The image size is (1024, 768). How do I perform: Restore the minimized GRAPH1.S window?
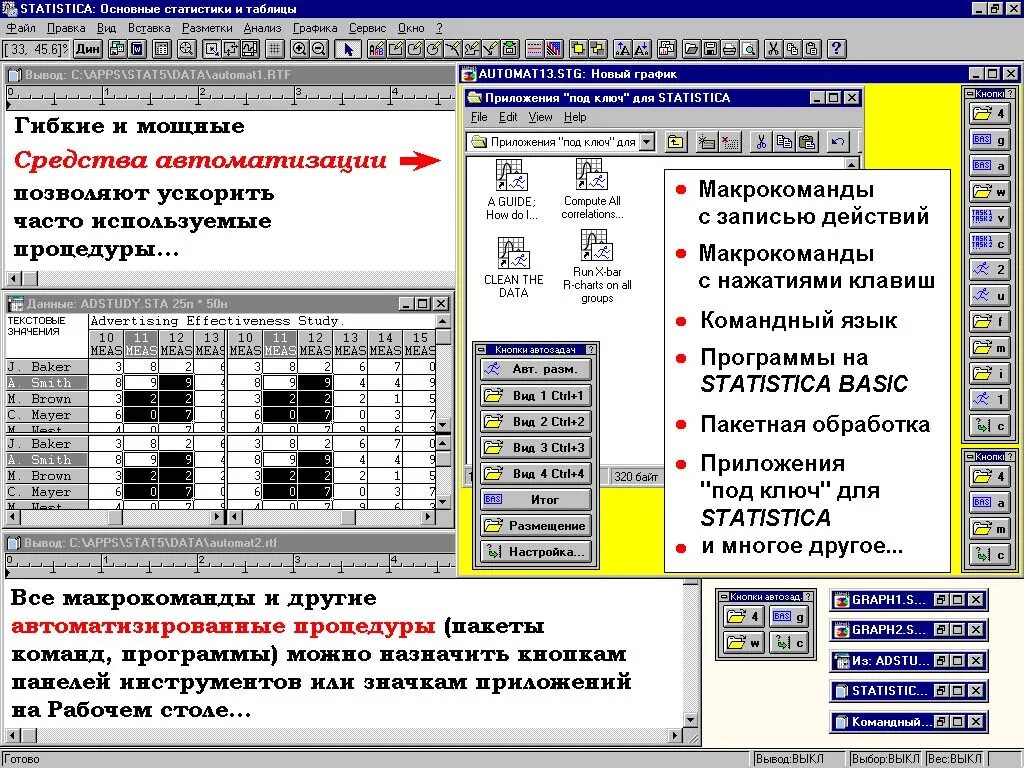click(942, 597)
